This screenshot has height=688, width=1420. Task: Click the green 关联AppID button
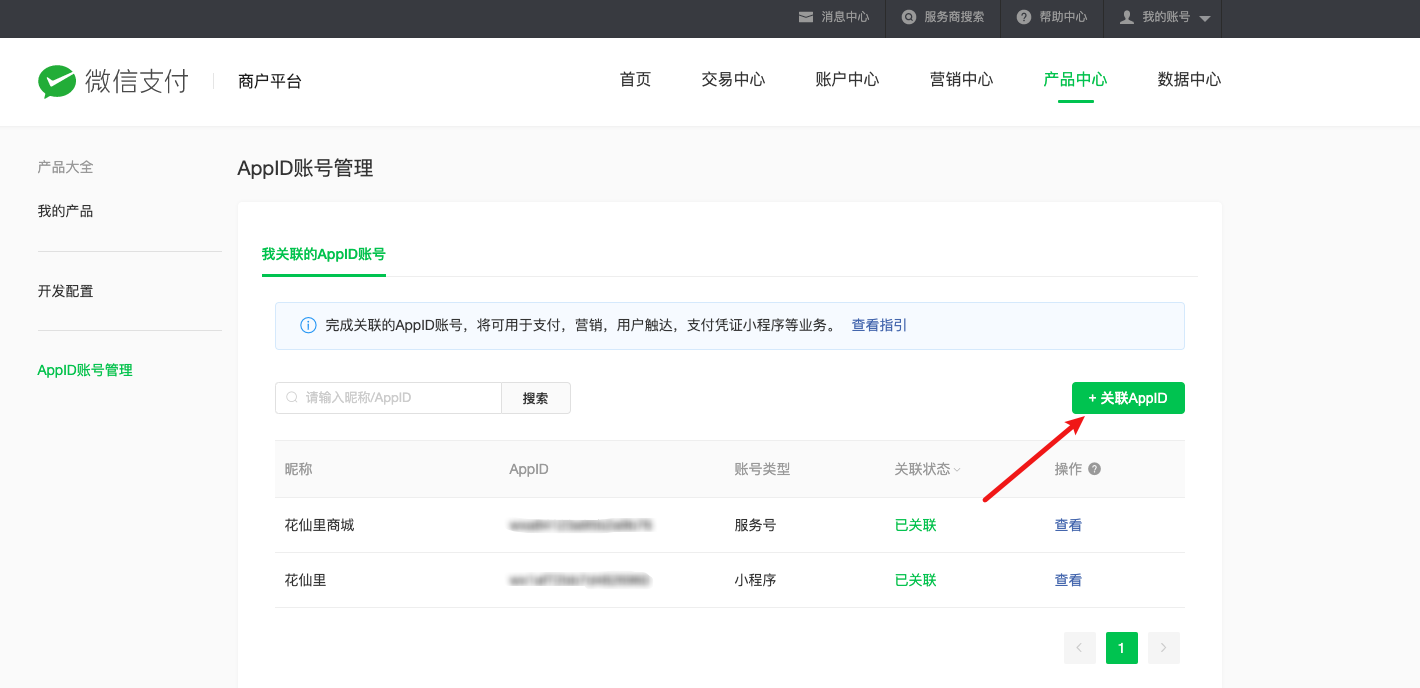click(1128, 398)
